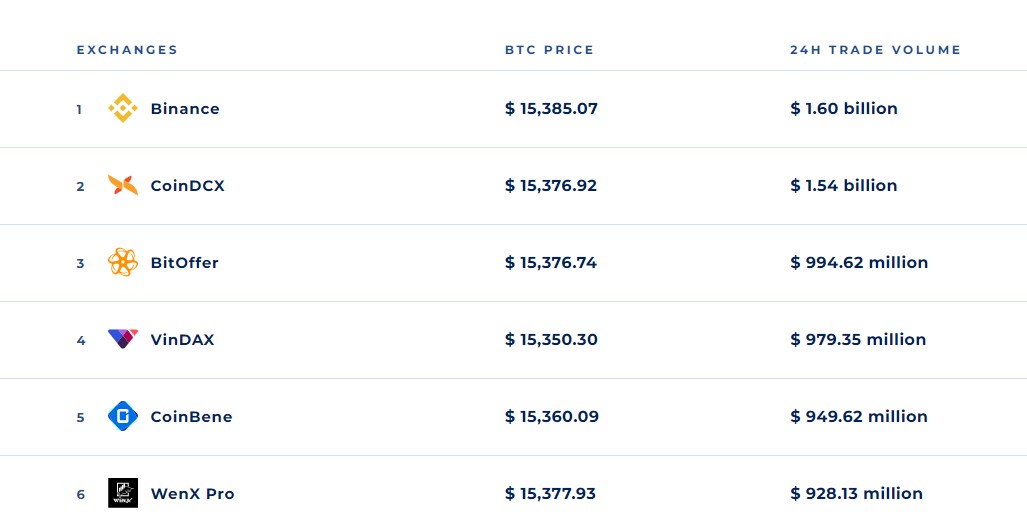Select the $994.62 million volume cell

click(859, 263)
